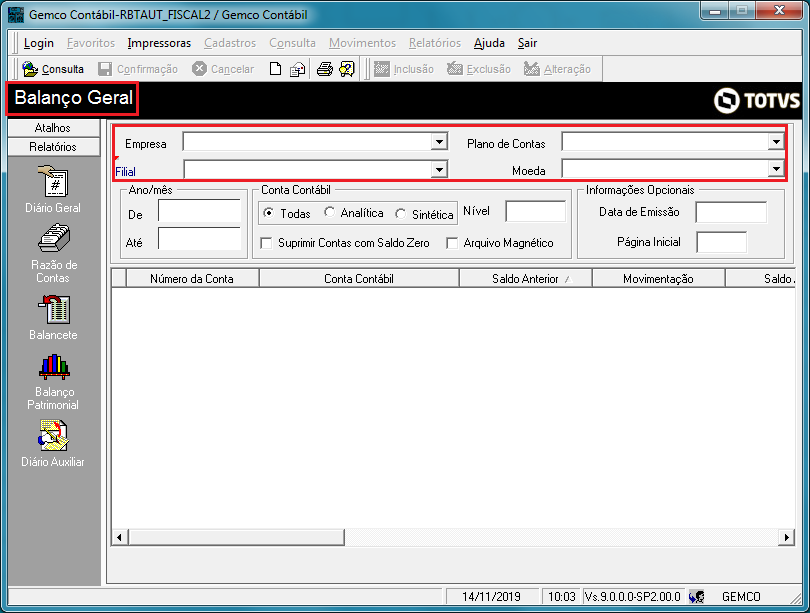This screenshot has width=810, height=613.
Task: Click the TOTVS logo
Action: pos(757,100)
